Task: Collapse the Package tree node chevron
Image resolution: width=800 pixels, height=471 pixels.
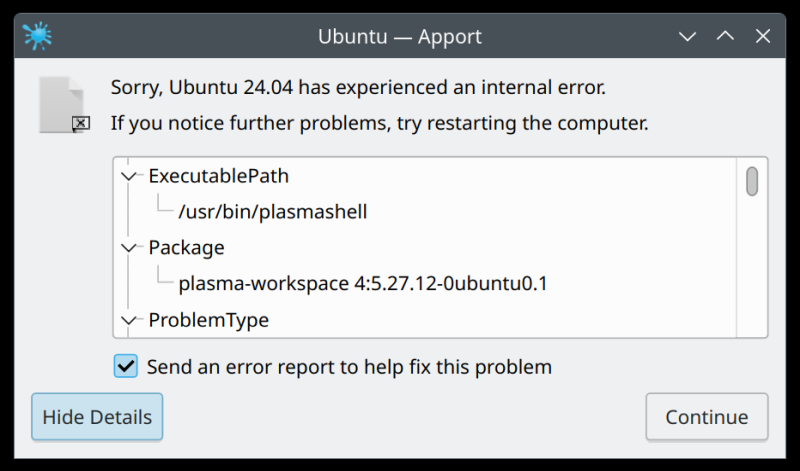Action: click(129, 249)
